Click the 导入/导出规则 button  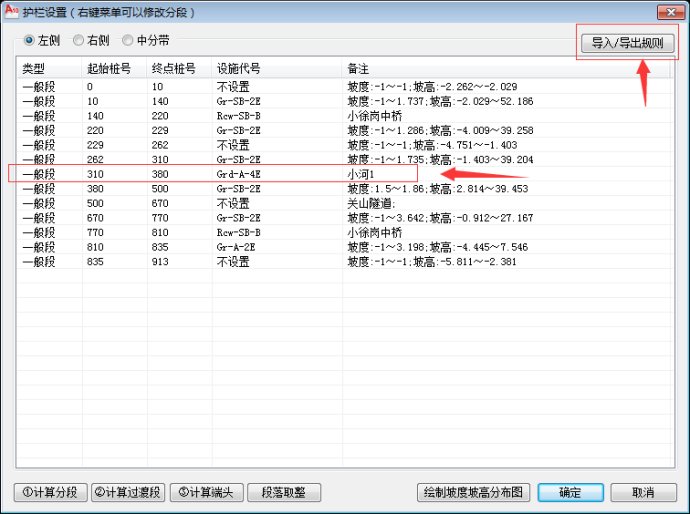tap(627, 44)
